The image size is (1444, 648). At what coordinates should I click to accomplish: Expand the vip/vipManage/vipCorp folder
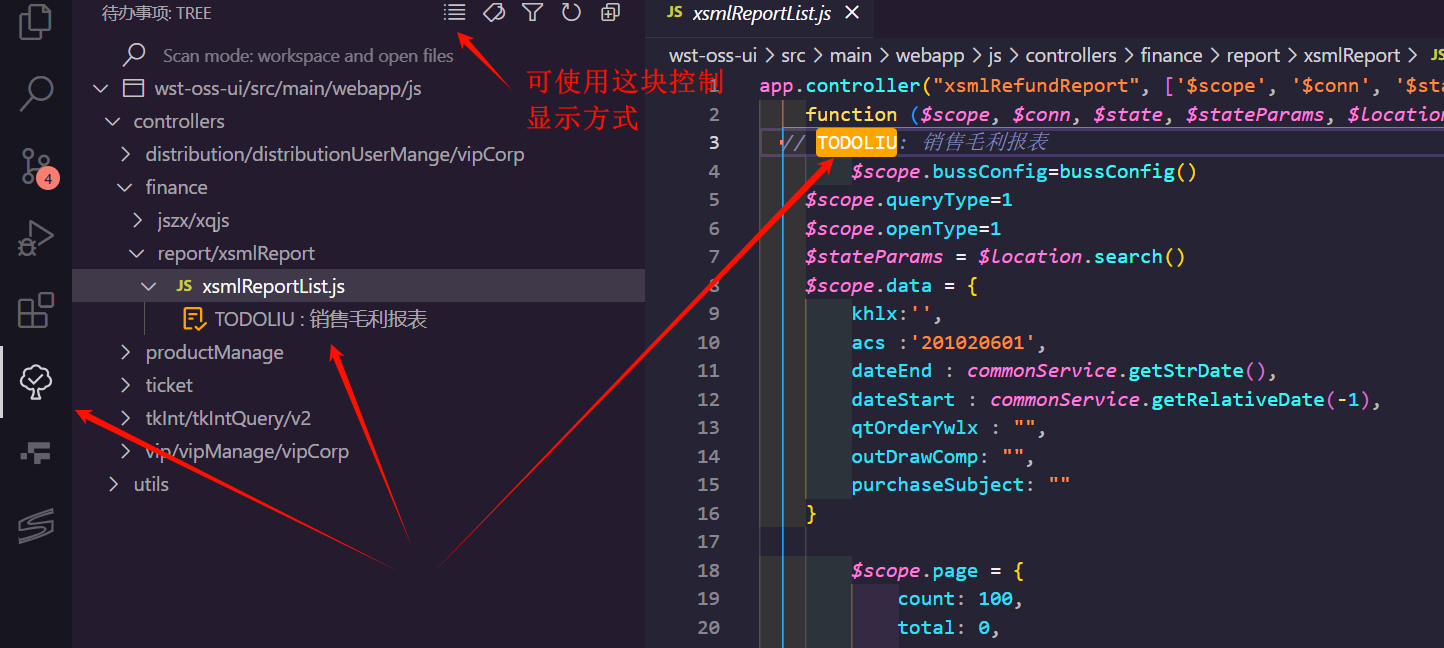125,451
